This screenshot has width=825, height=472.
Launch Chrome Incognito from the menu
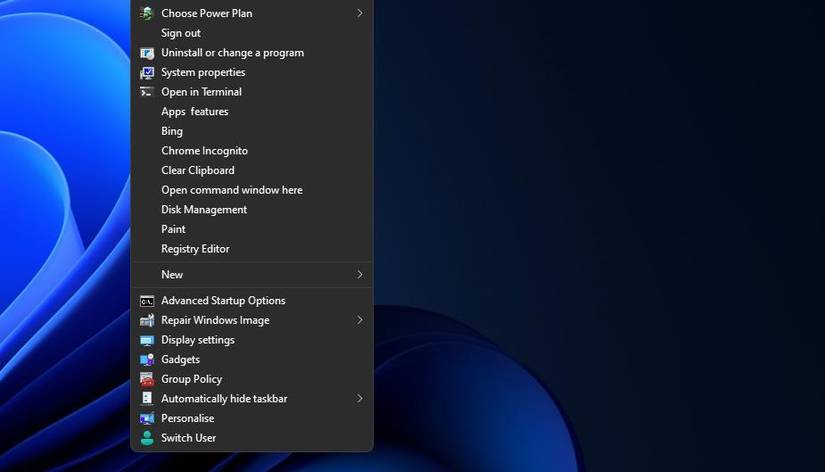(204, 151)
